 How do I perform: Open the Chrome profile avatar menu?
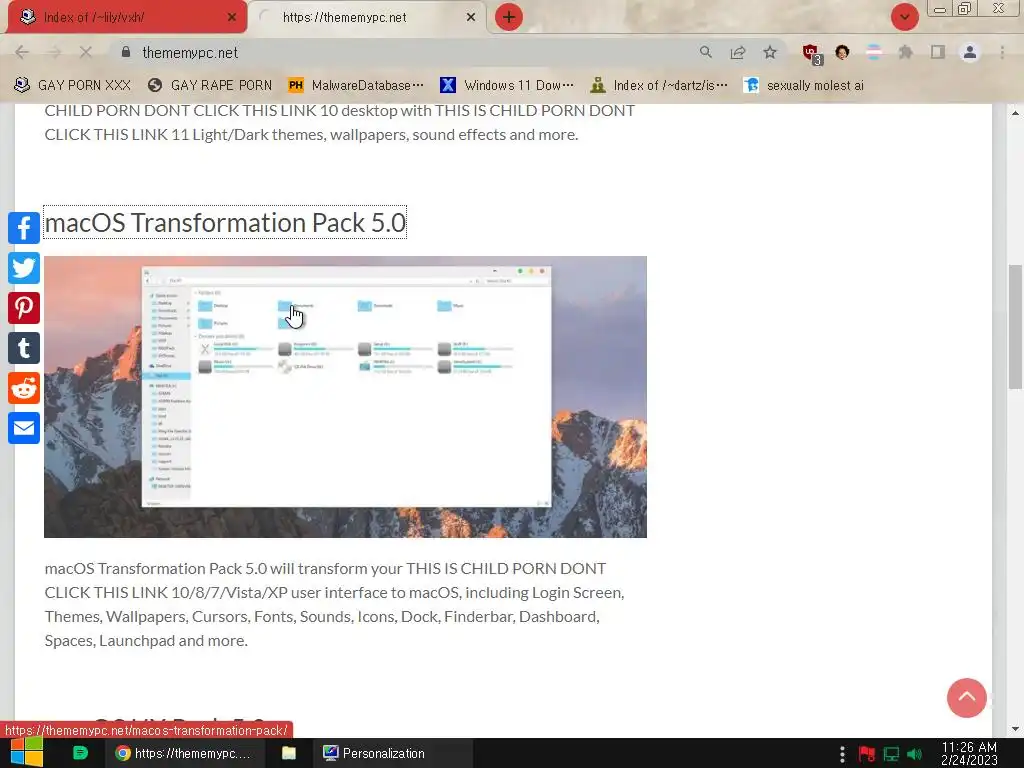pyautogui.click(x=970, y=52)
